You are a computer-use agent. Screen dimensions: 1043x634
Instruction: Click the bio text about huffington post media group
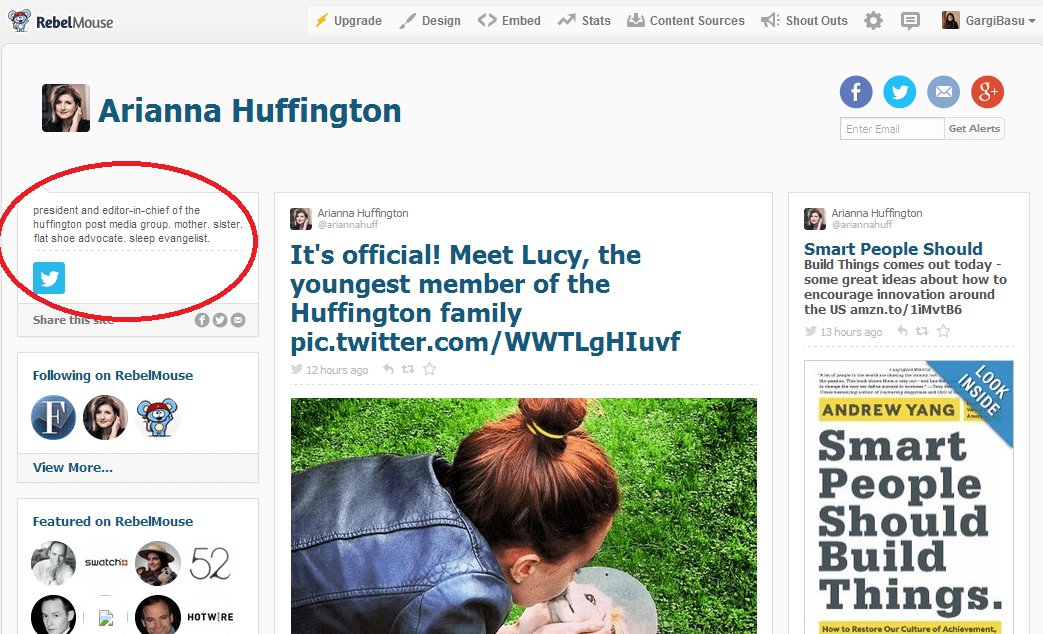tap(138, 224)
